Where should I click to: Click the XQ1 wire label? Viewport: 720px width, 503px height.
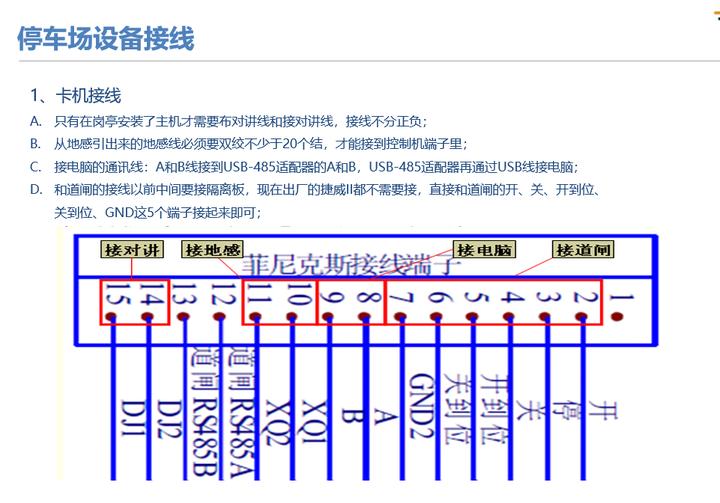click(315, 420)
